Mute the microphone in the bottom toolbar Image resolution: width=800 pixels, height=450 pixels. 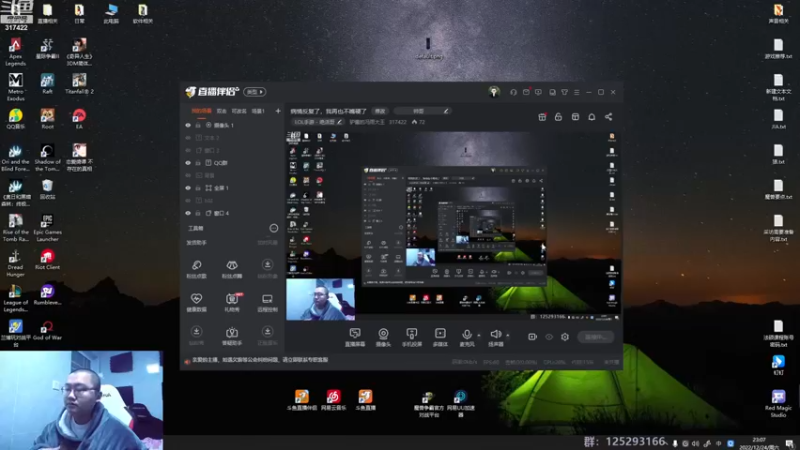(466, 334)
